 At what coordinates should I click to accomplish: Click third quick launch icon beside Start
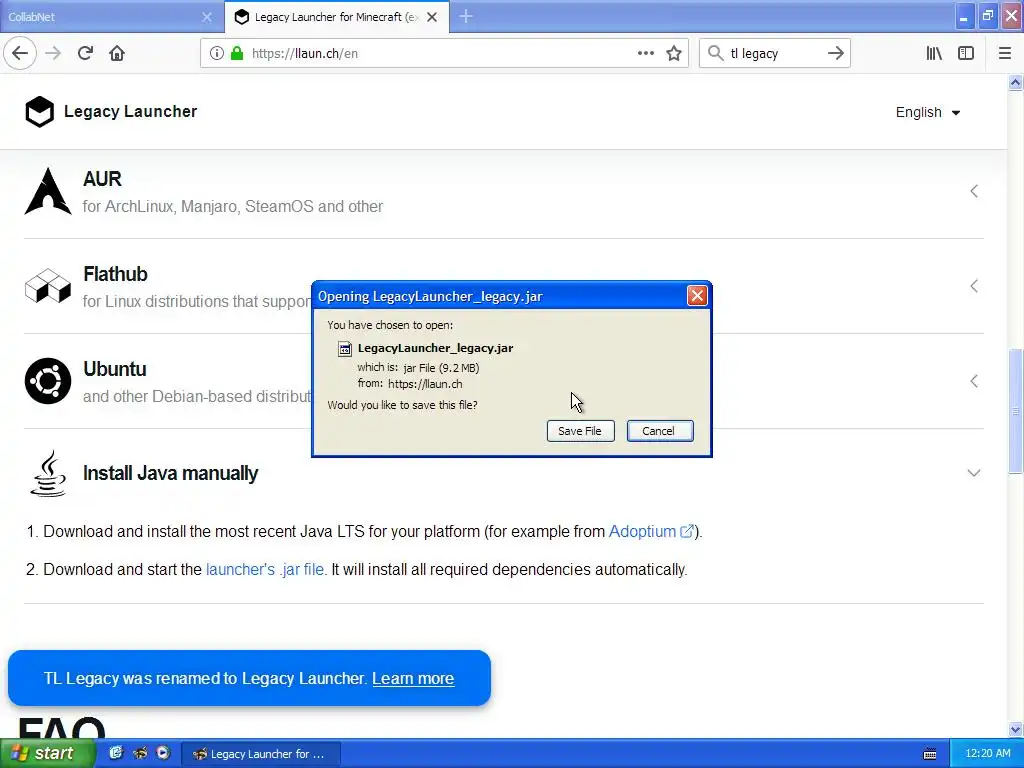pos(163,753)
